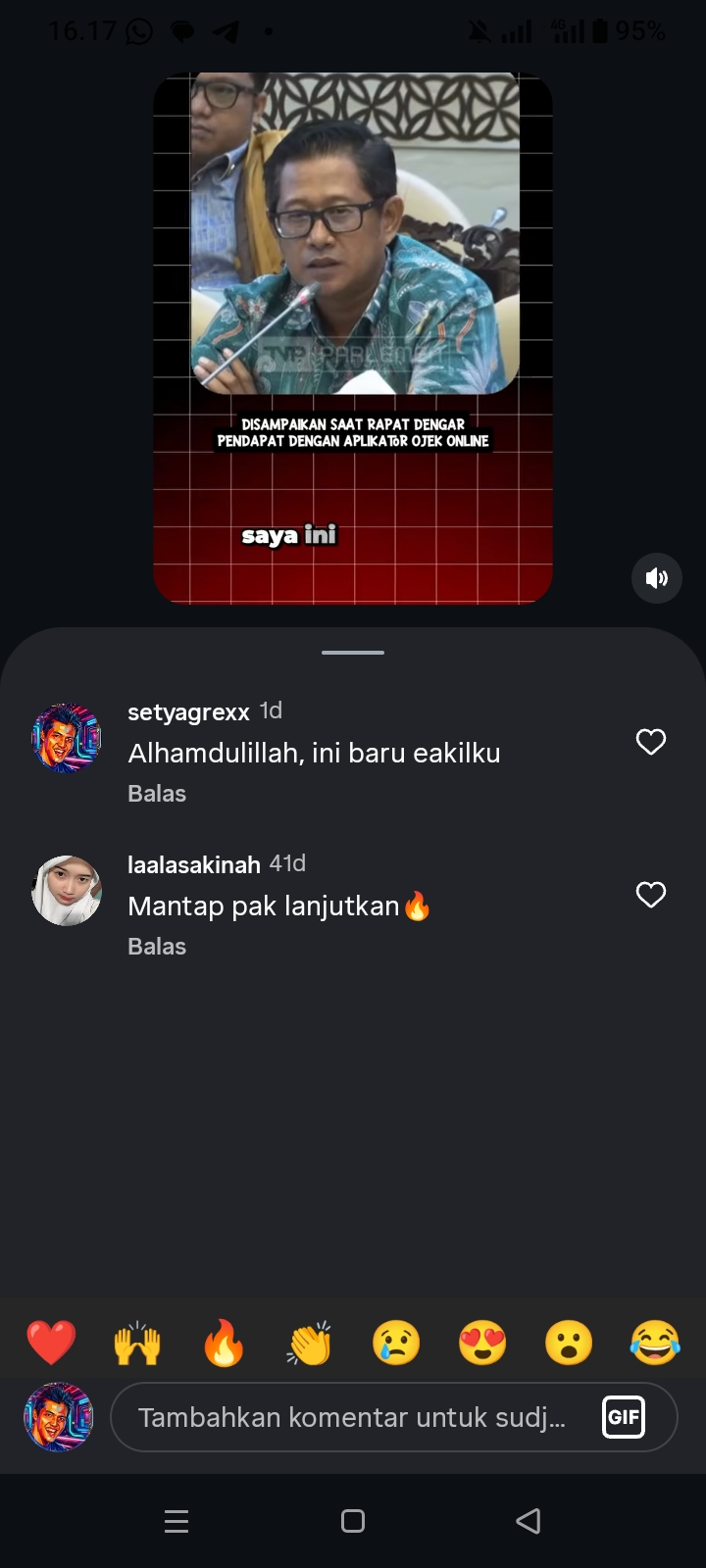Focus the Tambahkan komentar input field
This screenshot has width=706, height=1568.
coord(394,1417)
